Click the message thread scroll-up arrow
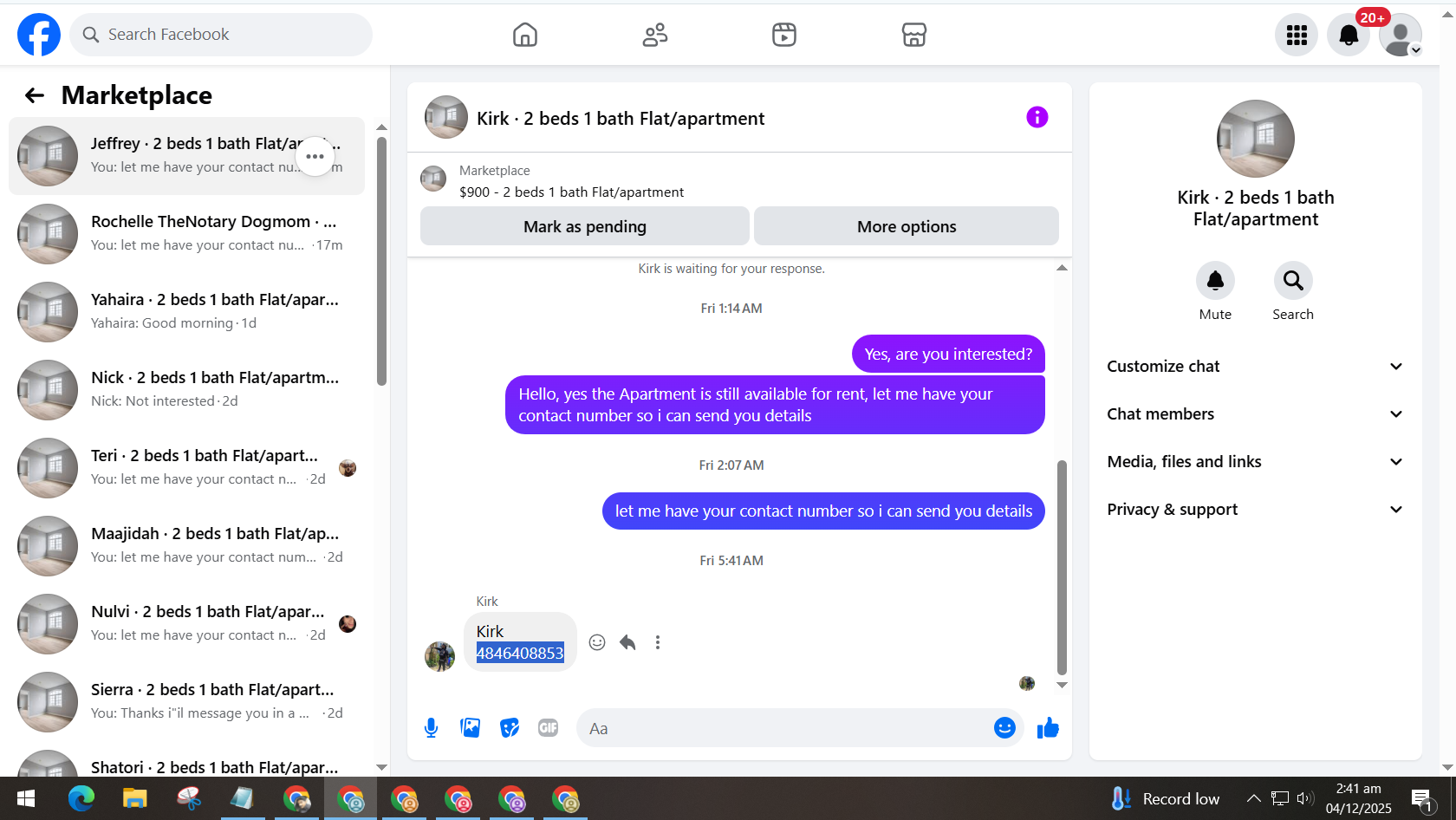 1062,268
